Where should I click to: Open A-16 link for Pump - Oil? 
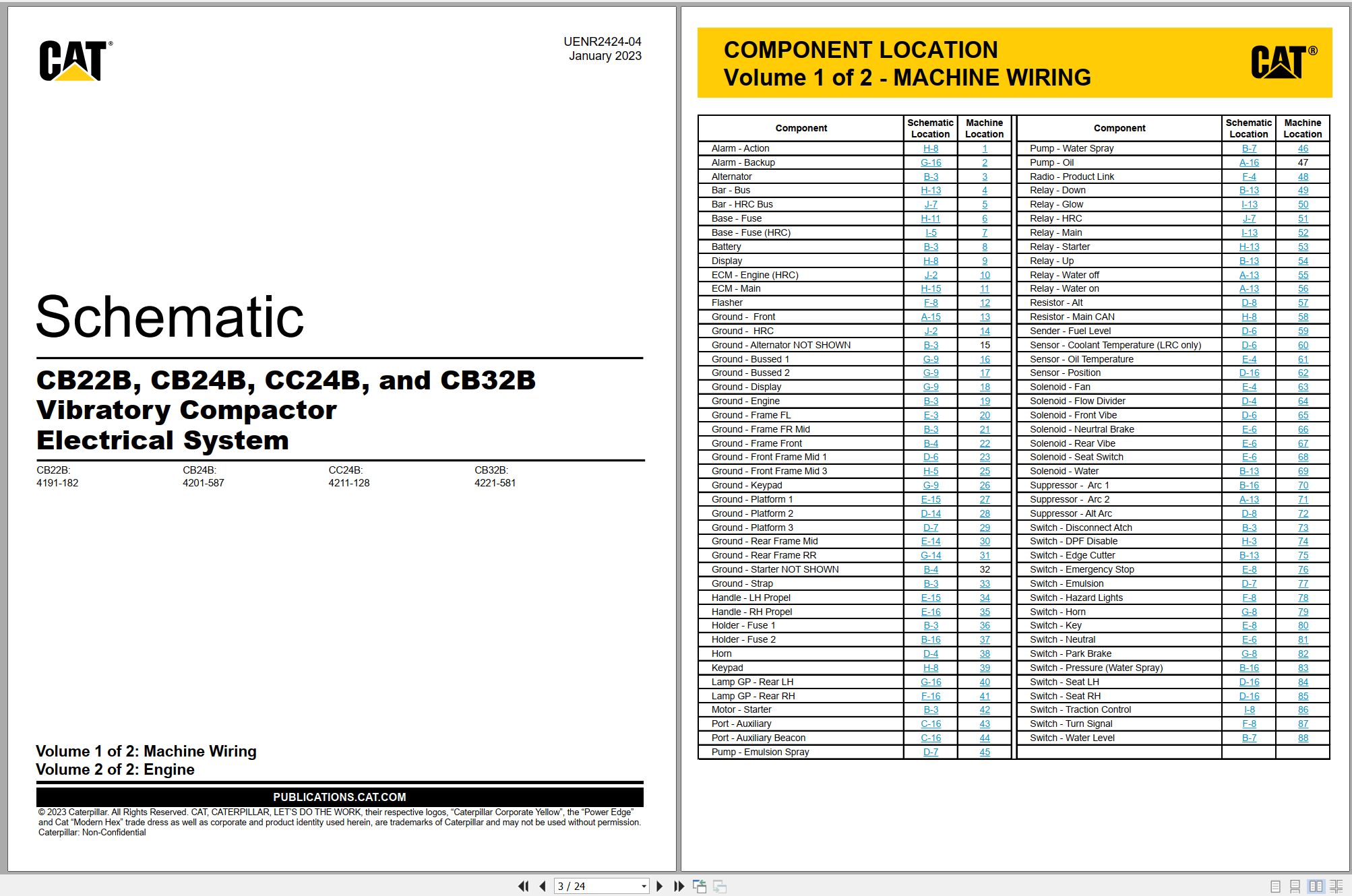point(1249,163)
